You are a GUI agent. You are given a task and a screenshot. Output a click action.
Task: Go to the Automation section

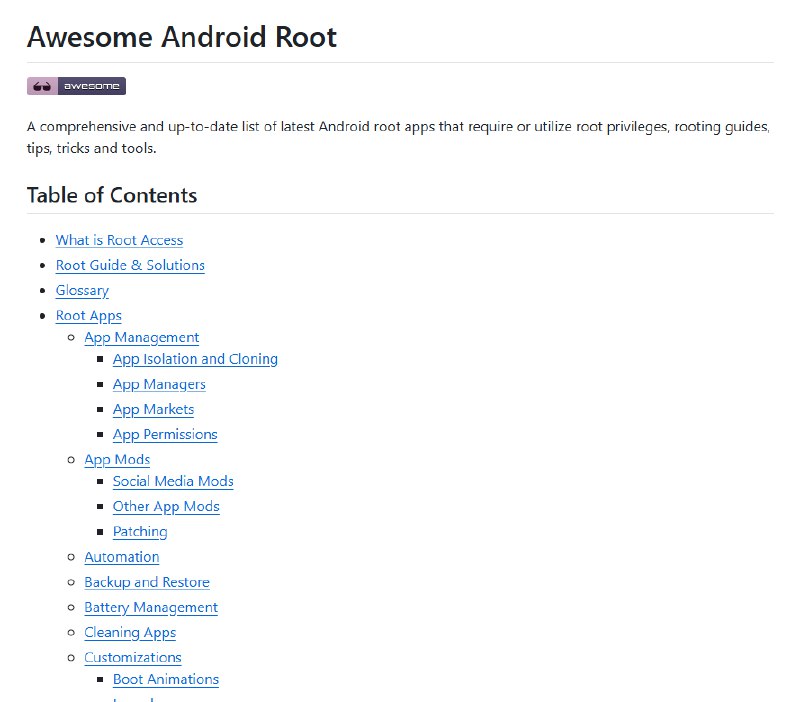[122, 557]
